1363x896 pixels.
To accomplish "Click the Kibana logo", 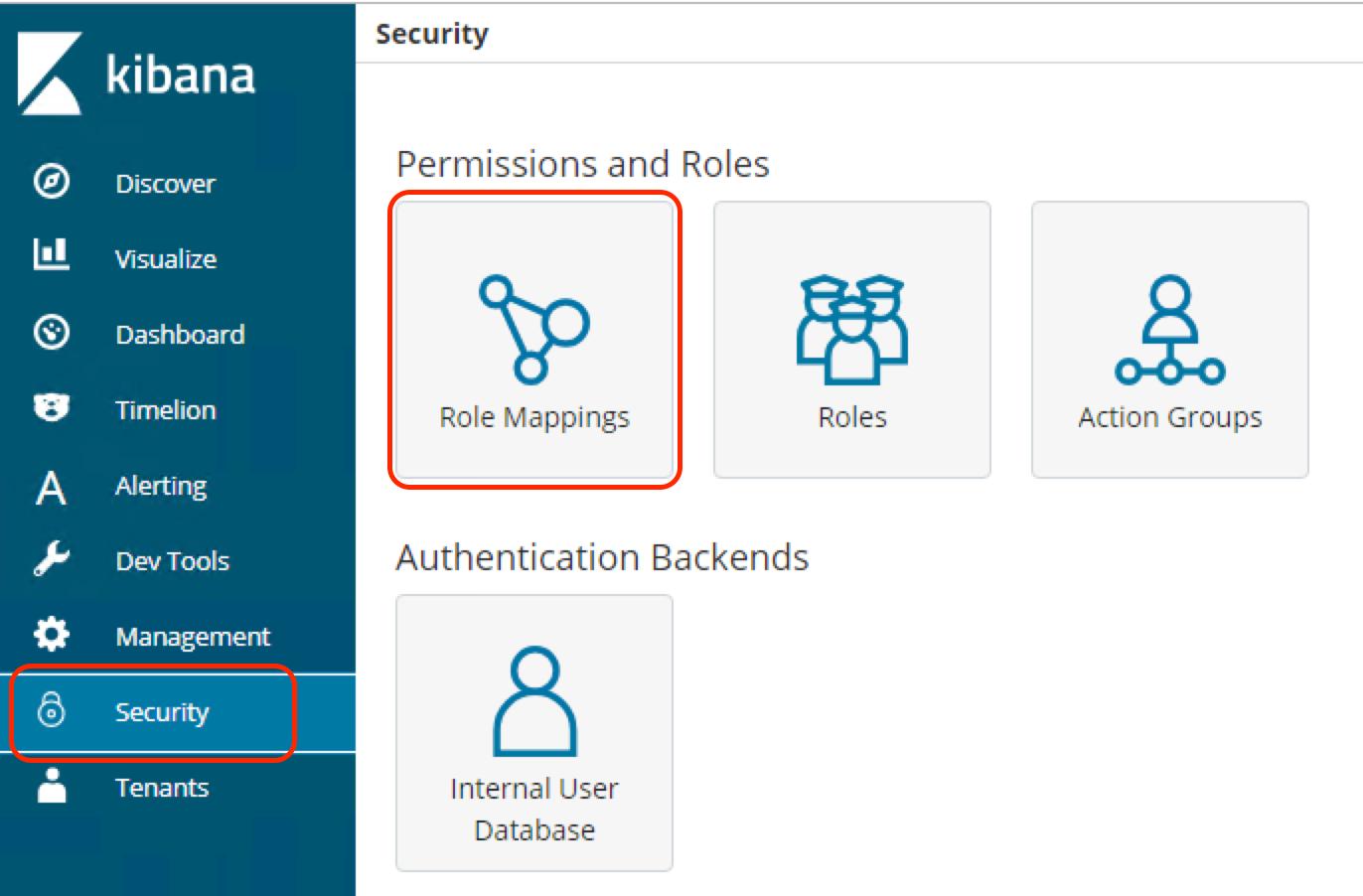I will click(x=137, y=74).
